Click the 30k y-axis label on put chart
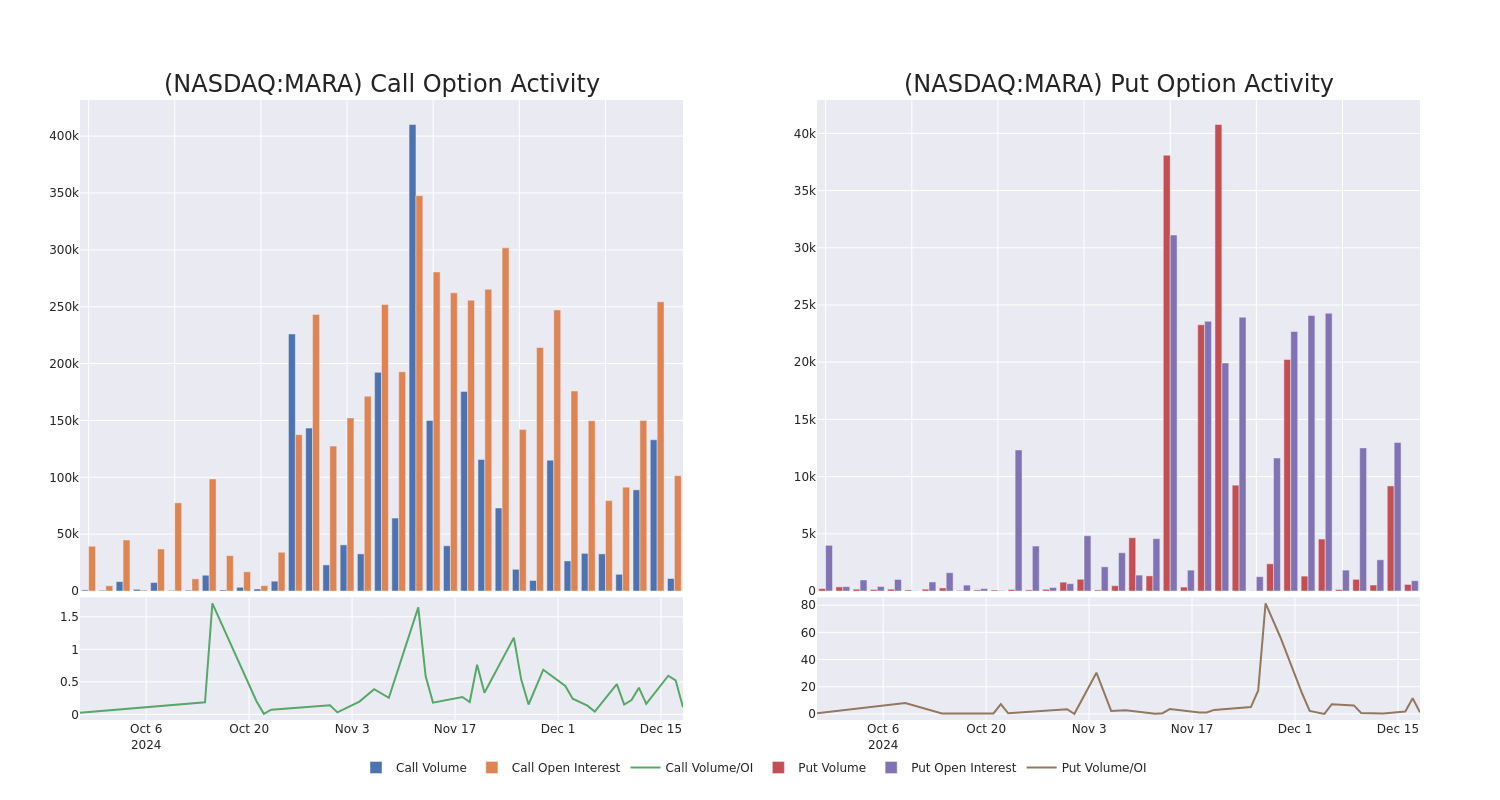This screenshot has width=1500, height=800. point(805,248)
